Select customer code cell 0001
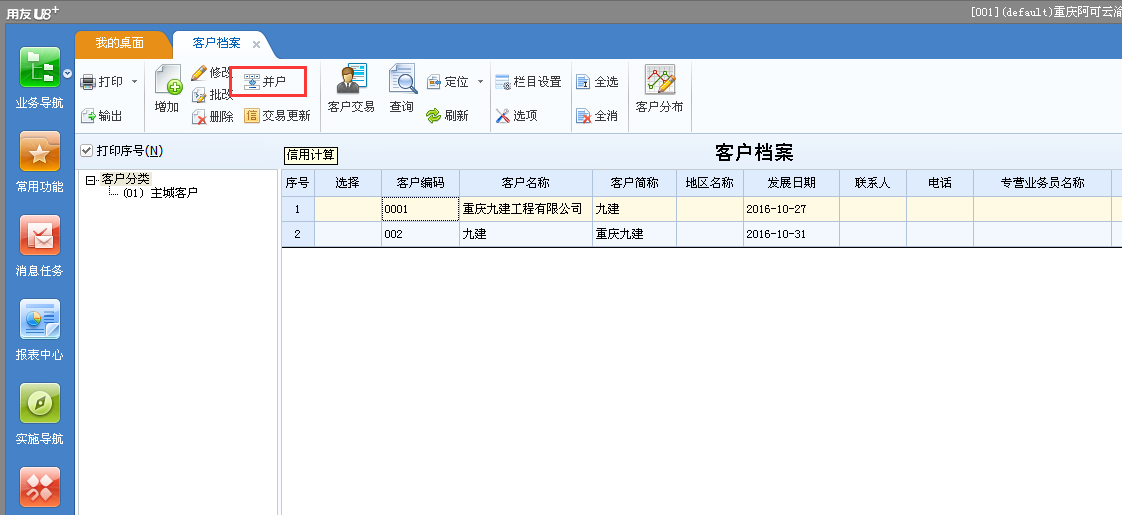 [420, 209]
